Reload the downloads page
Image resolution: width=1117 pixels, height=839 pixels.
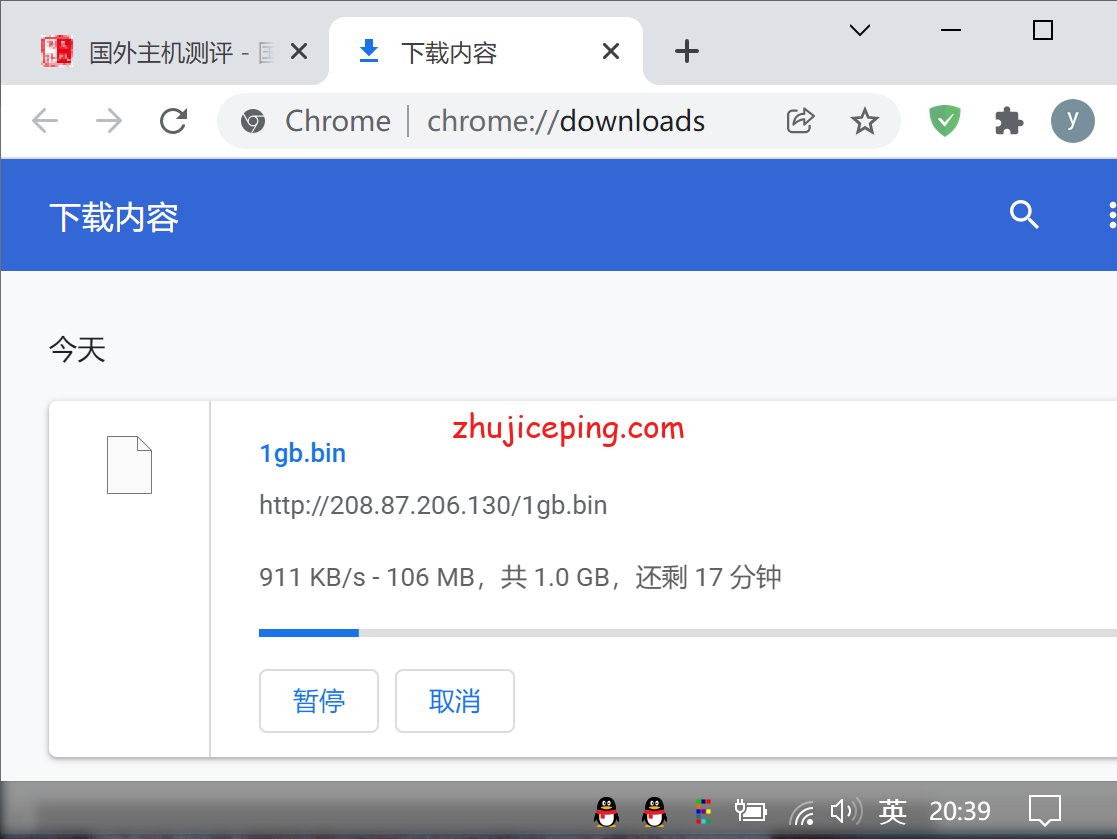point(173,121)
